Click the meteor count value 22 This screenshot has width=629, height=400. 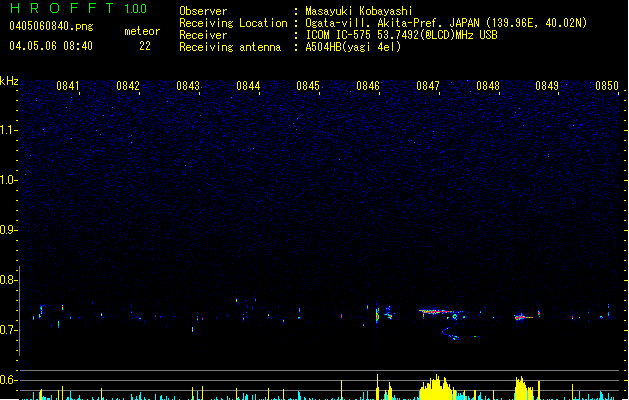coord(145,46)
